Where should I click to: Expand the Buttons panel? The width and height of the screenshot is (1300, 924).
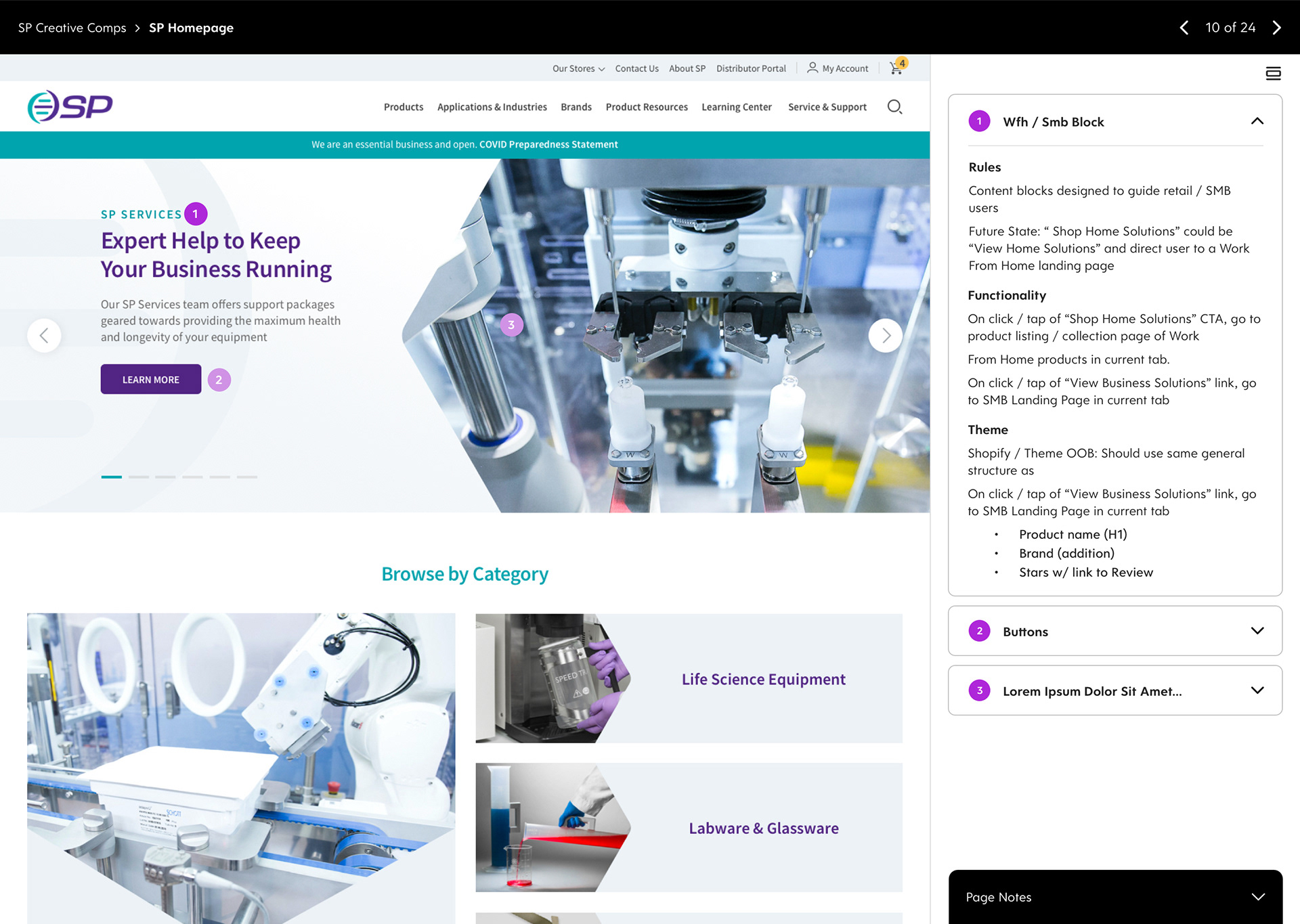click(1257, 631)
